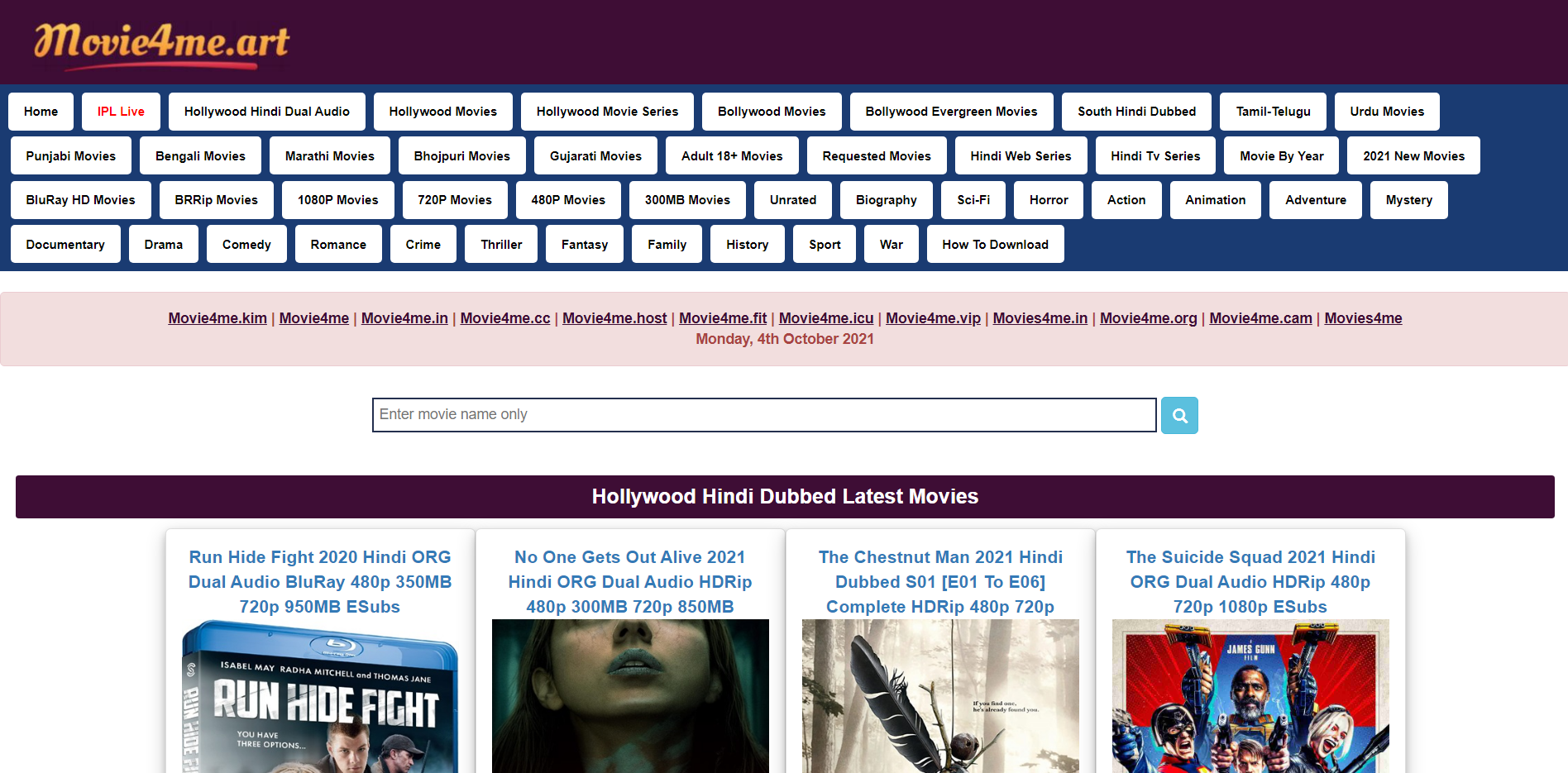
Task: Open South Hindi Dubbed category
Action: pos(1136,112)
